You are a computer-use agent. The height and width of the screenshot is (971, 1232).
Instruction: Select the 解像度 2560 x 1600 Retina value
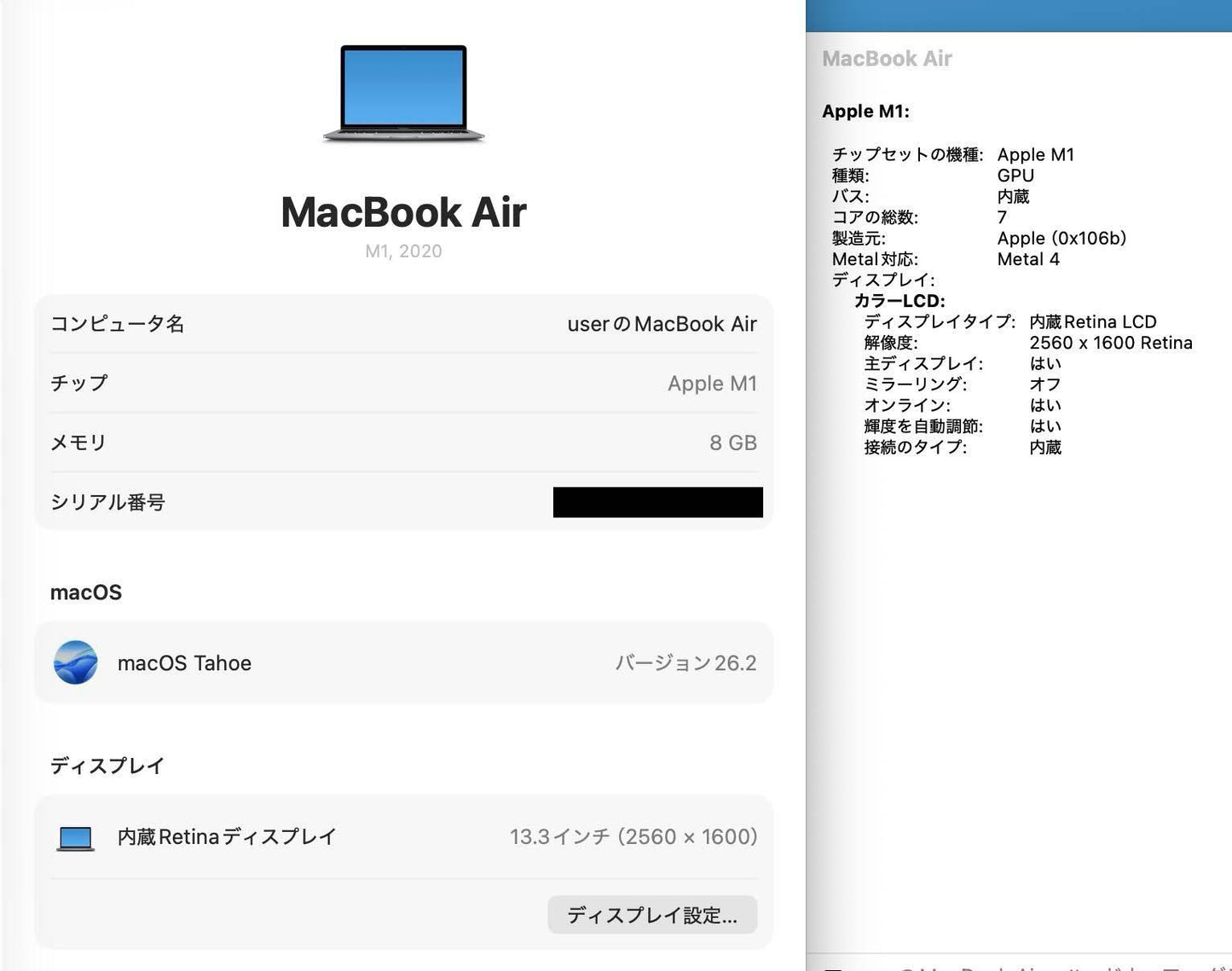click(1111, 343)
